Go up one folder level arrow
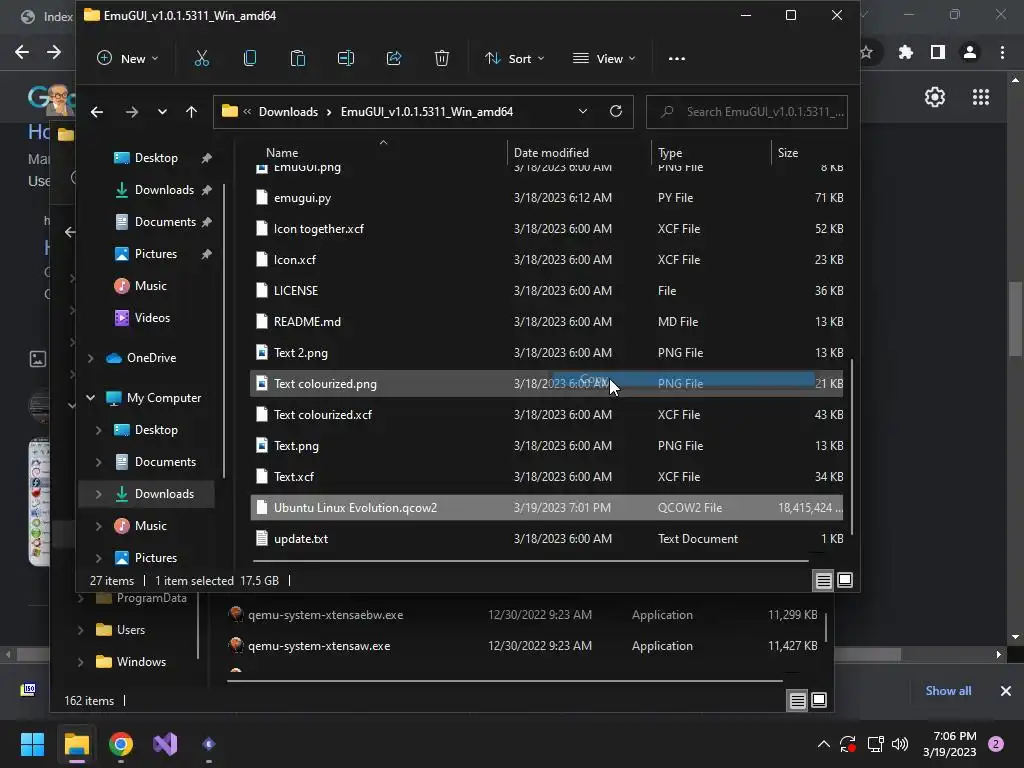The width and height of the screenshot is (1024, 768). click(191, 112)
